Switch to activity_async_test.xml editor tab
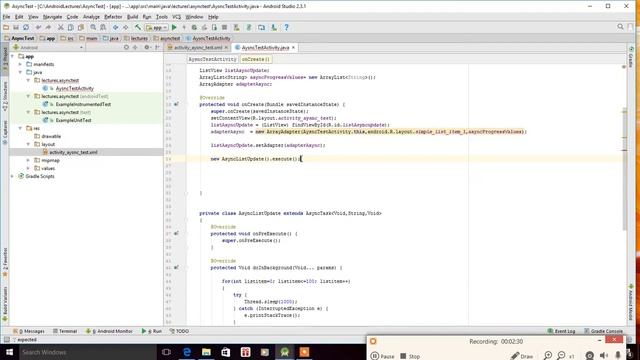 [x=198, y=48]
